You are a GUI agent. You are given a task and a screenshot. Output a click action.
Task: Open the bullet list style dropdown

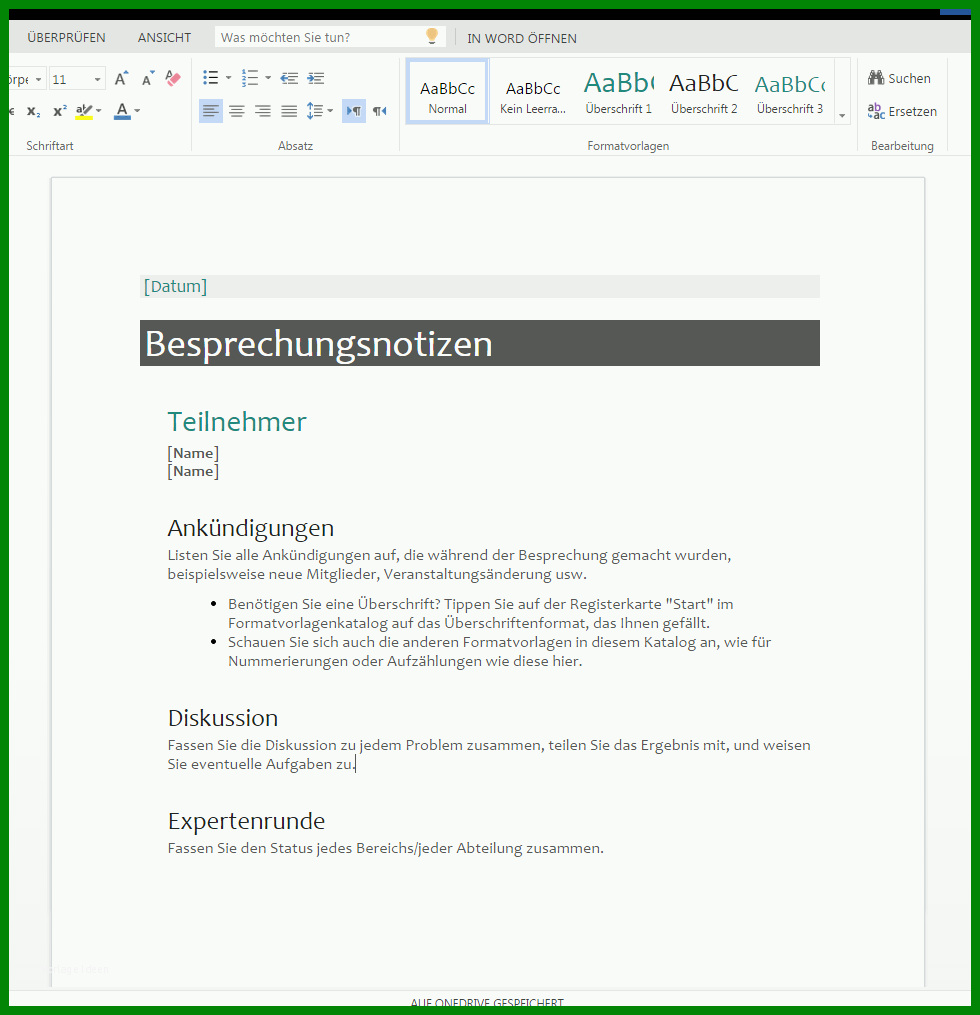[x=228, y=78]
